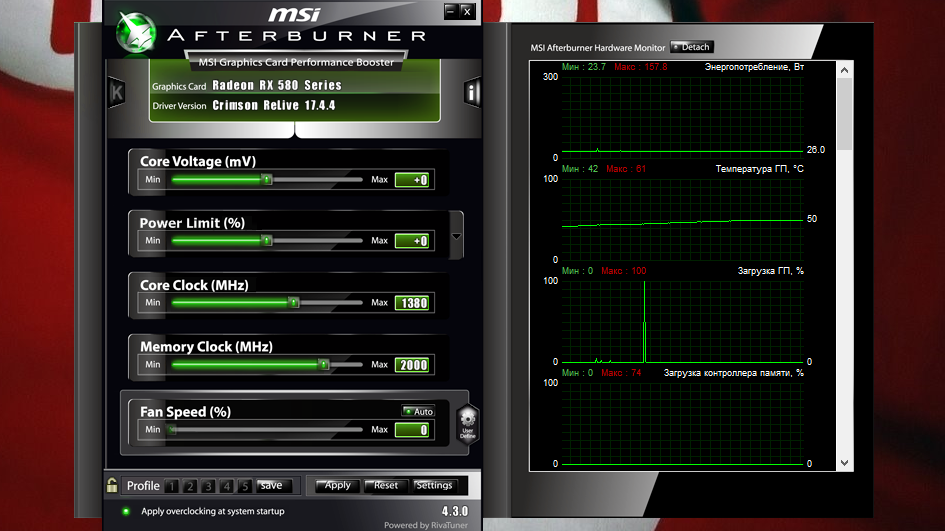
Task: Click the Загрузка ГП usage graph
Action: click(682, 321)
